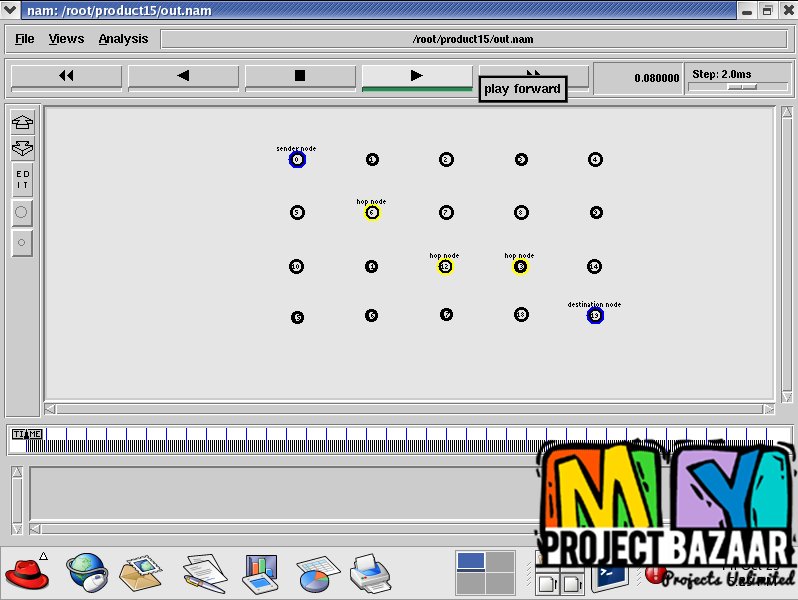Viewport: 798px width, 600px height.
Task: Open the email envelope icon in panel
Action: click(x=142, y=573)
